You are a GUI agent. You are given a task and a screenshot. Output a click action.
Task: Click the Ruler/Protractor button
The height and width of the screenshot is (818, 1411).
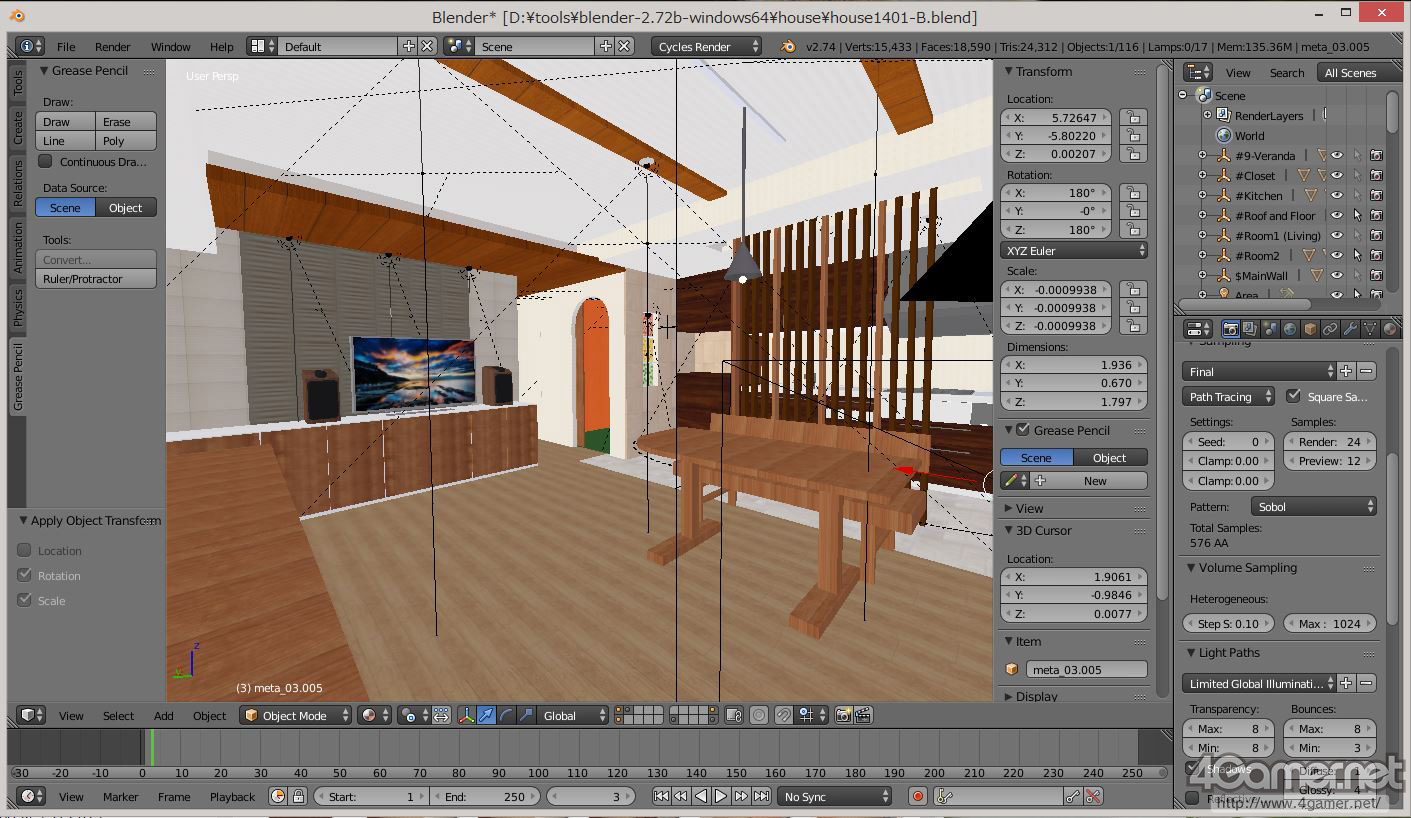pos(96,279)
